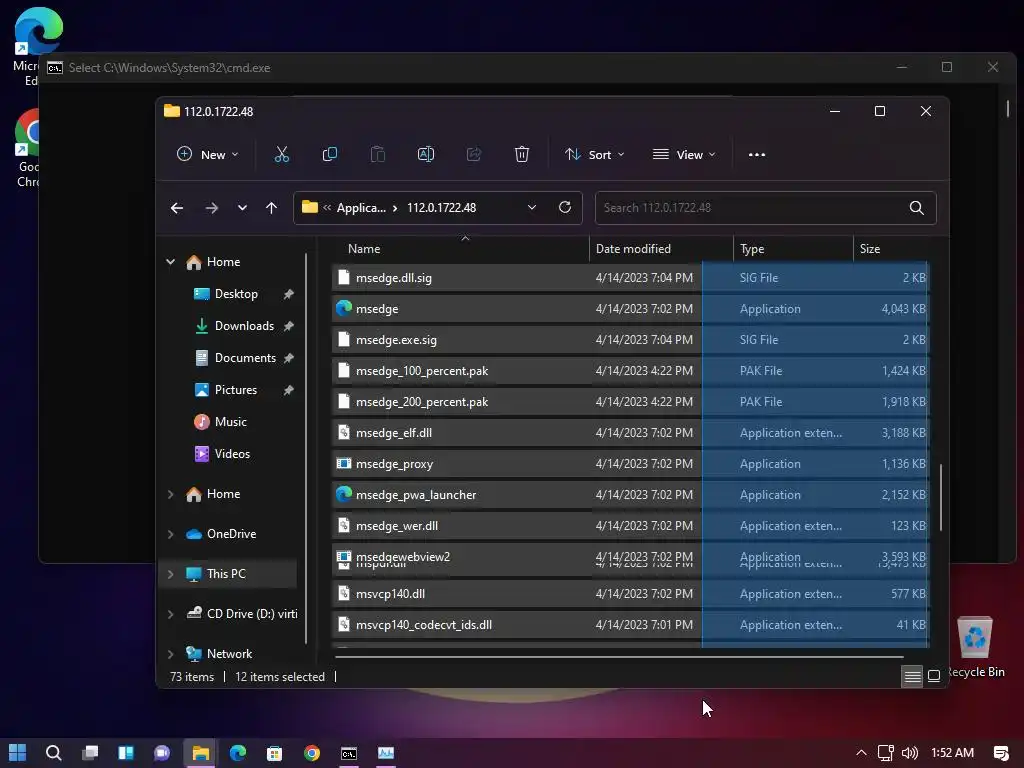Click the file list horizontal scrollbar
Viewport: 1024px width, 768px height.
tap(619, 656)
